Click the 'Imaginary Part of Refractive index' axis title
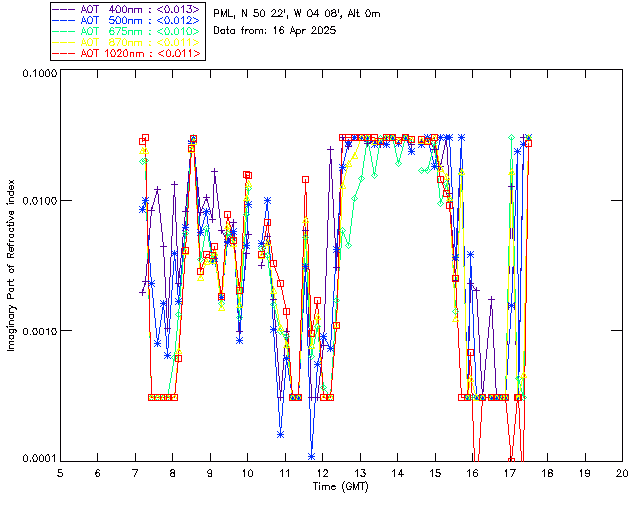The image size is (640, 512). (x=11, y=265)
